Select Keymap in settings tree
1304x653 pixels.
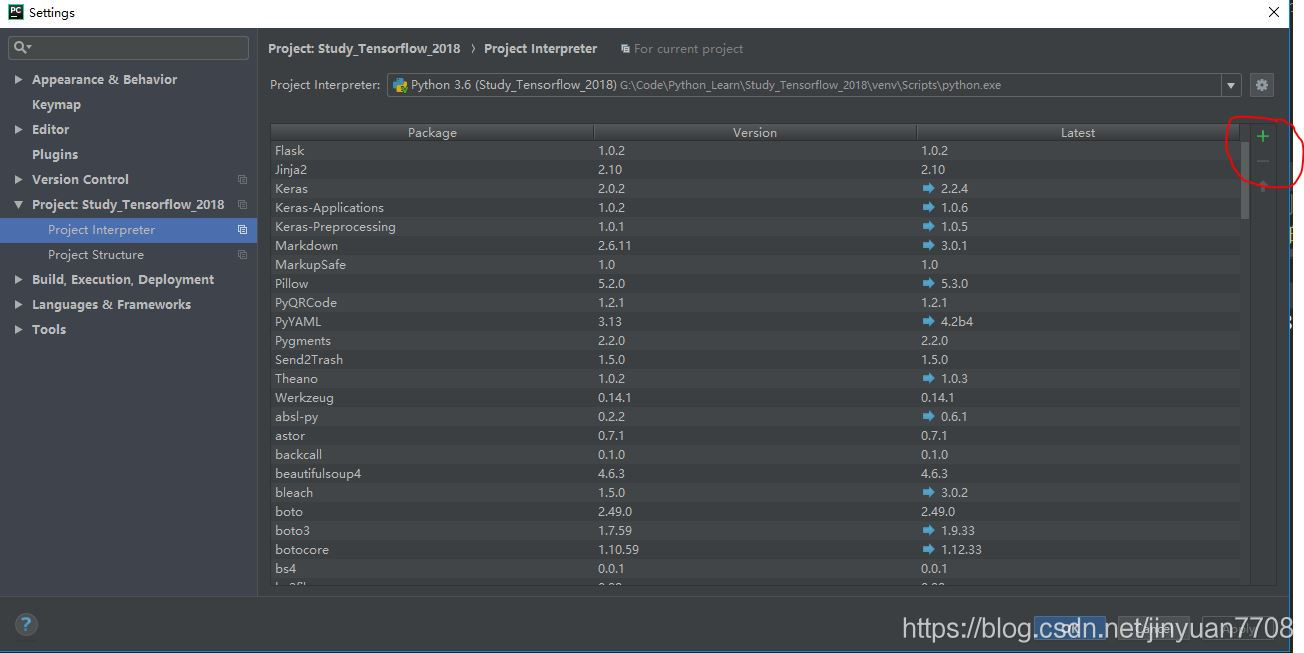[x=56, y=104]
